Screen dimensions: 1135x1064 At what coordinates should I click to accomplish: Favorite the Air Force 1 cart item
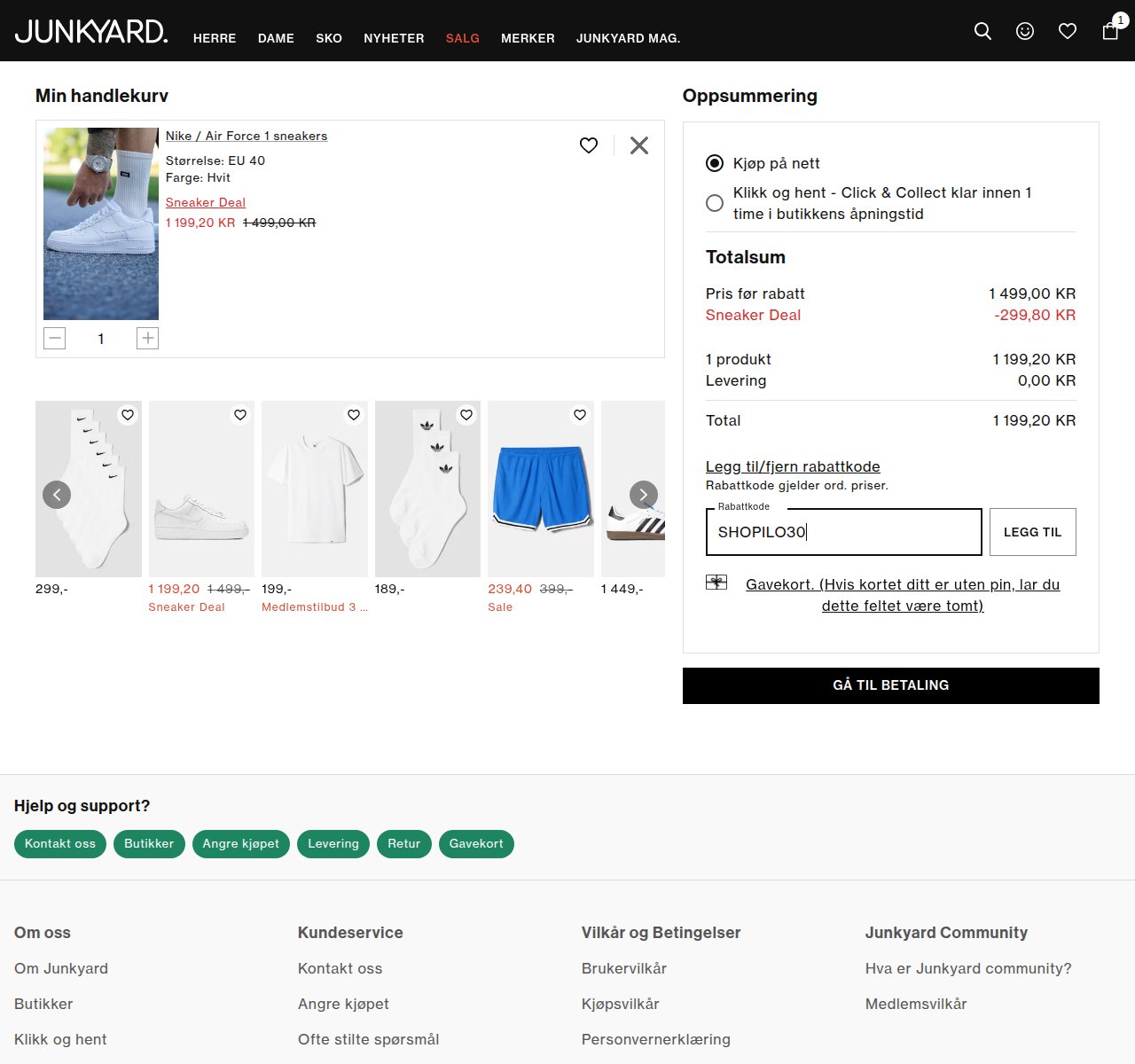tap(589, 145)
